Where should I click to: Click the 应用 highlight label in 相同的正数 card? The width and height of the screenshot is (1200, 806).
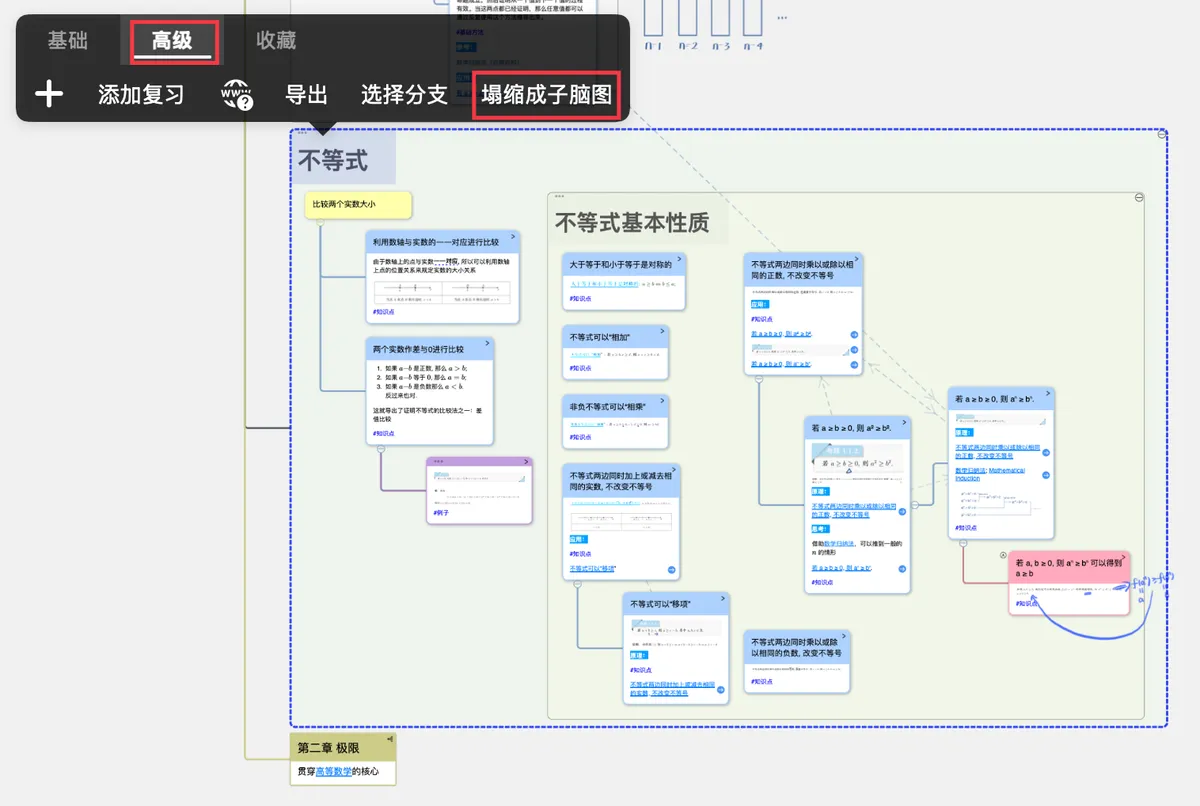[760, 304]
